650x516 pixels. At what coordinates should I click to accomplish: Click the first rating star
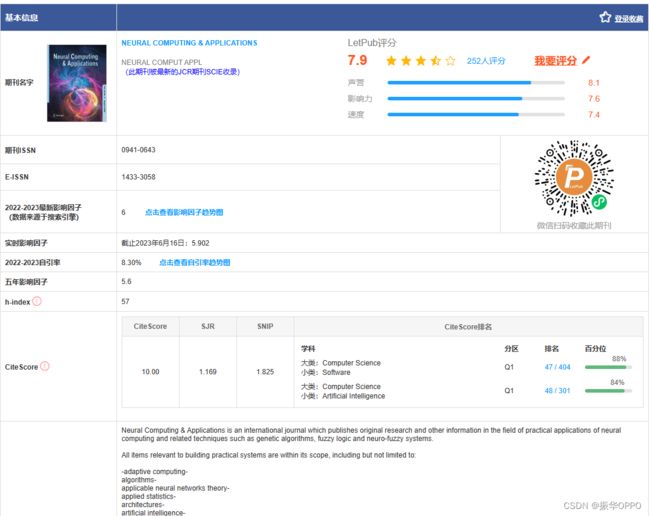391,61
